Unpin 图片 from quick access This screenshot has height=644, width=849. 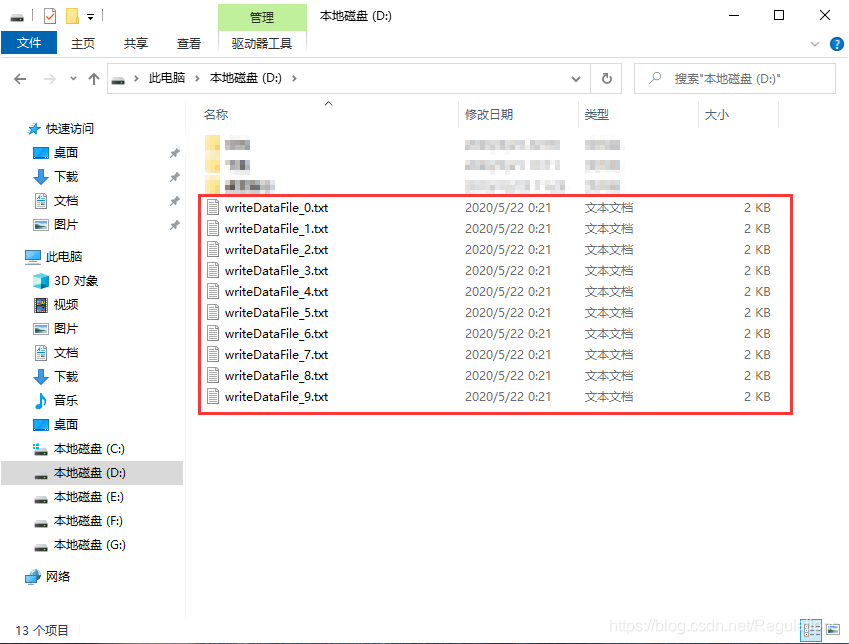coord(175,224)
